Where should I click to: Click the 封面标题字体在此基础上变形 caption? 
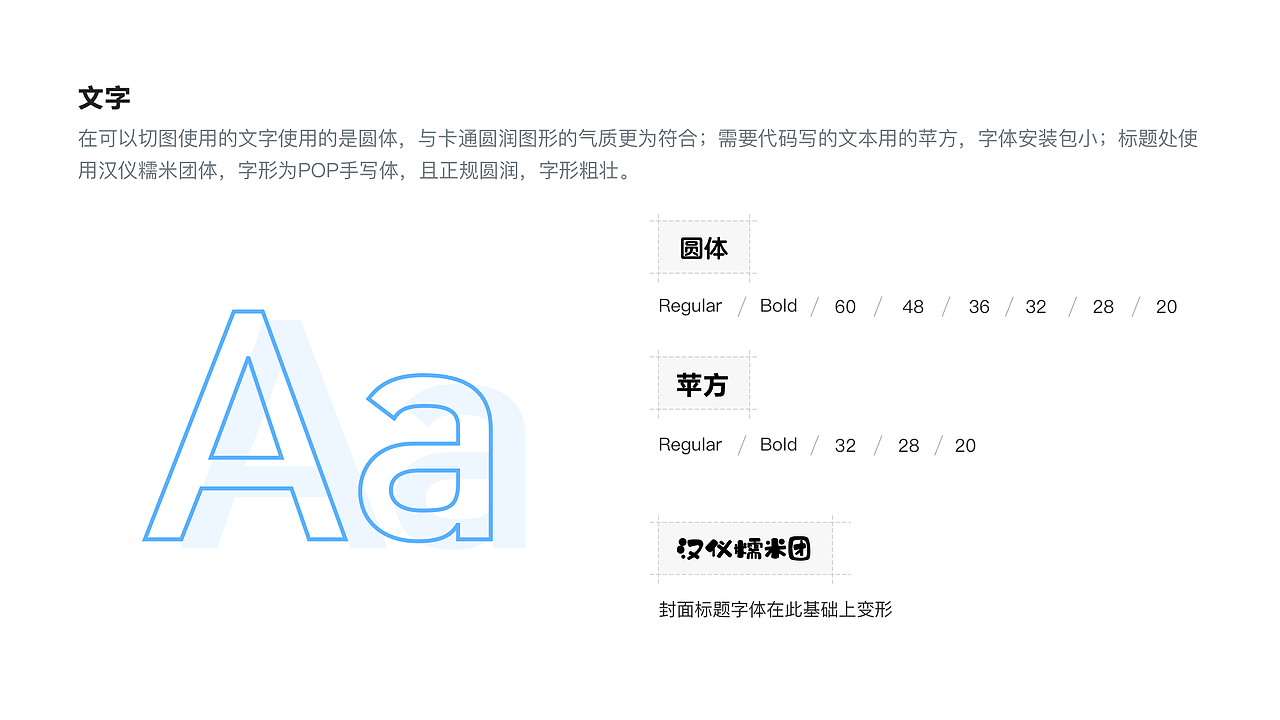(775, 609)
